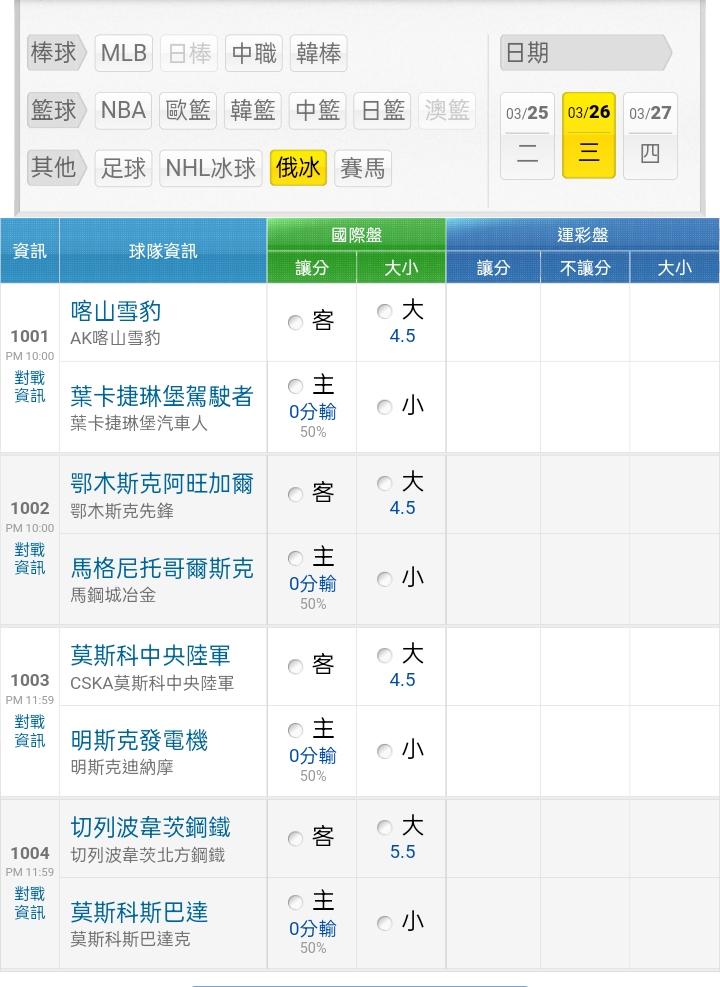The width and height of the screenshot is (720, 987).
Task: Open team 鄂木斯克阿旺加爾 info
Action: coord(162,483)
